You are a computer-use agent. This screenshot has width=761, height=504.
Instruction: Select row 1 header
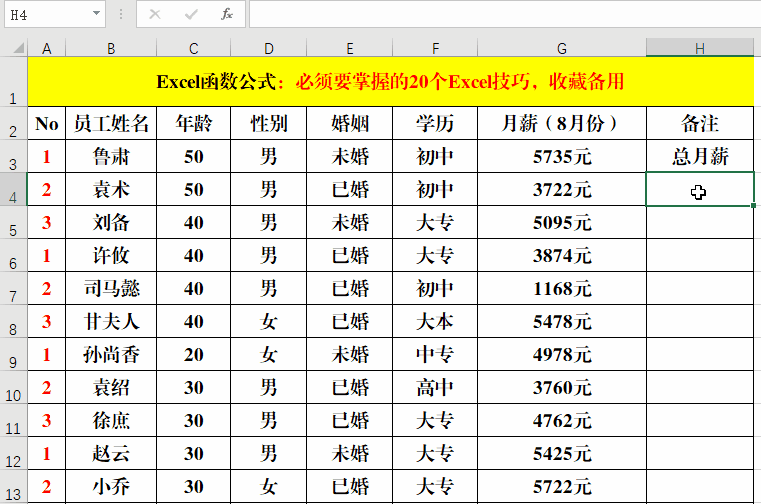14,82
